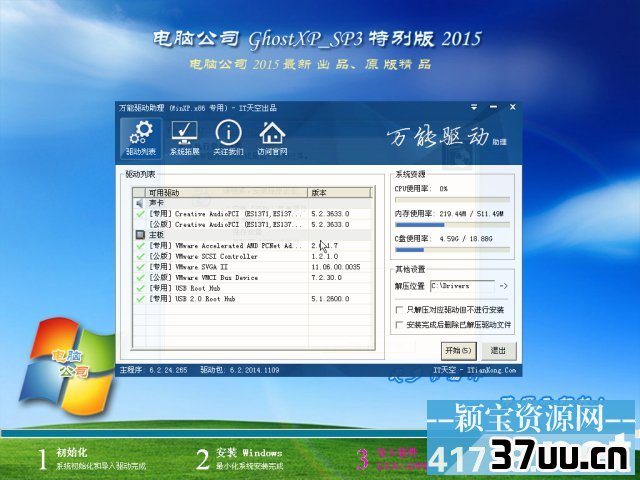Minimize the 万能驱动助理 window
The width and height of the screenshot is (640, 480).
(493, 107)
